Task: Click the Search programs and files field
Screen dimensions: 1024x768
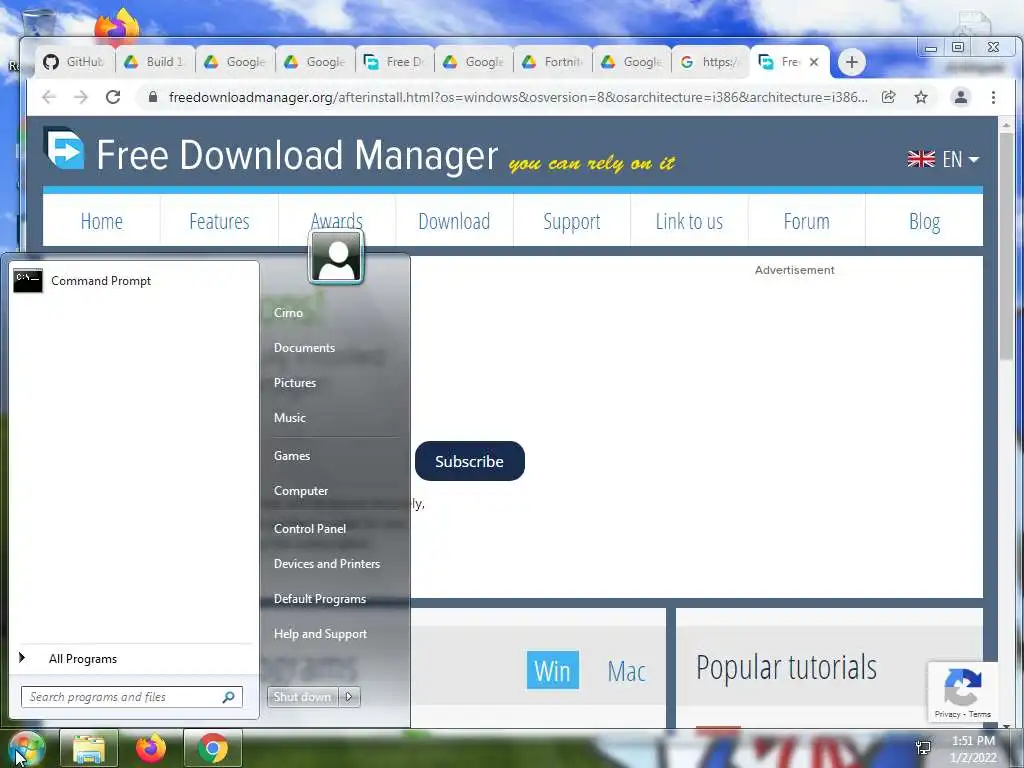Action: [131, 697]
